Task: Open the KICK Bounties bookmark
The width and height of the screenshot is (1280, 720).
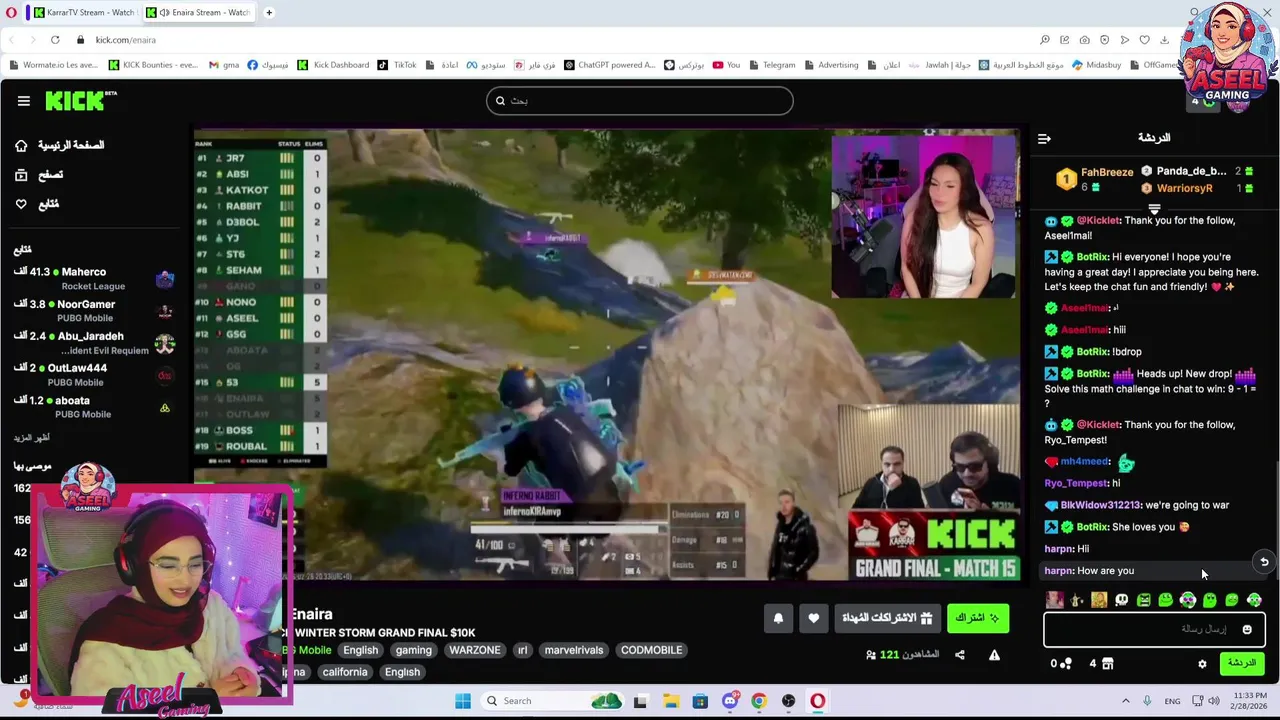Action: [153, 65]
